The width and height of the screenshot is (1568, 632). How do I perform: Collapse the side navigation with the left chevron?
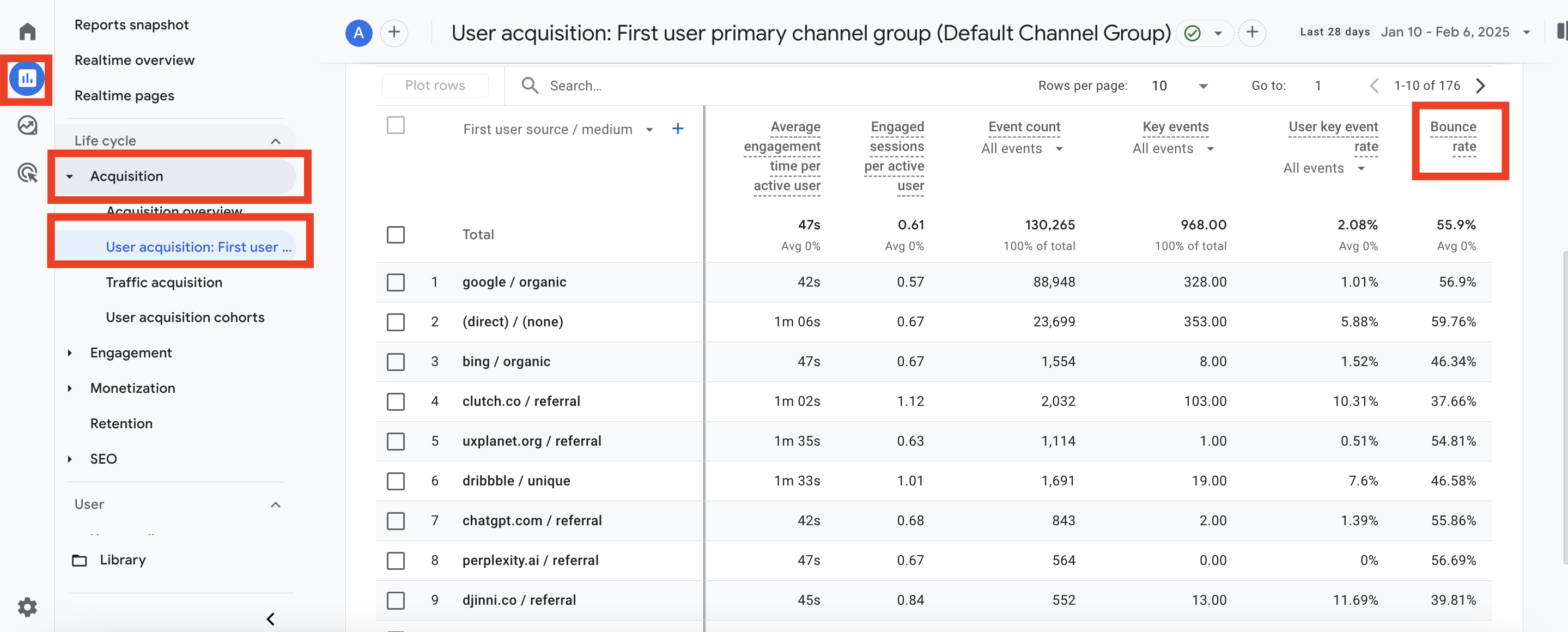point(271,618)
